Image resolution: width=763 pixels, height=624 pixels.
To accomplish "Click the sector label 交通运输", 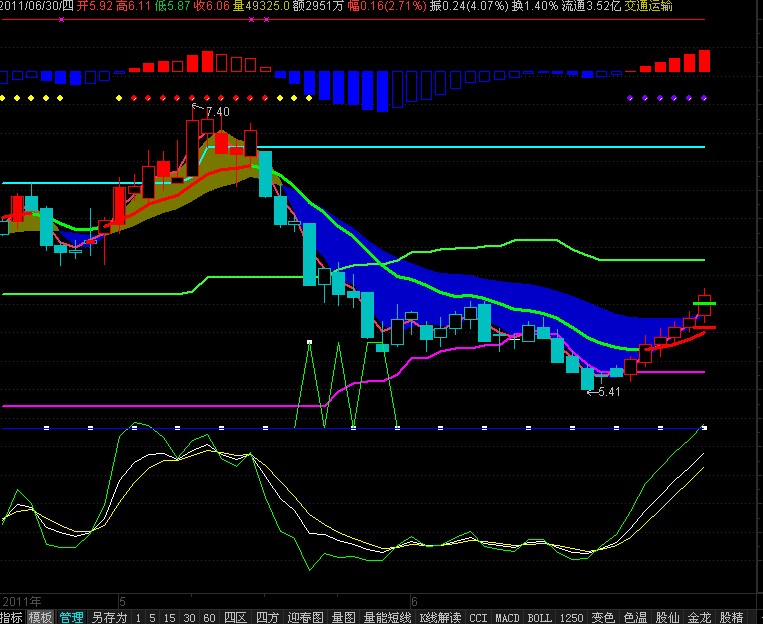I will pyautogui.click(x=648, y=6).
